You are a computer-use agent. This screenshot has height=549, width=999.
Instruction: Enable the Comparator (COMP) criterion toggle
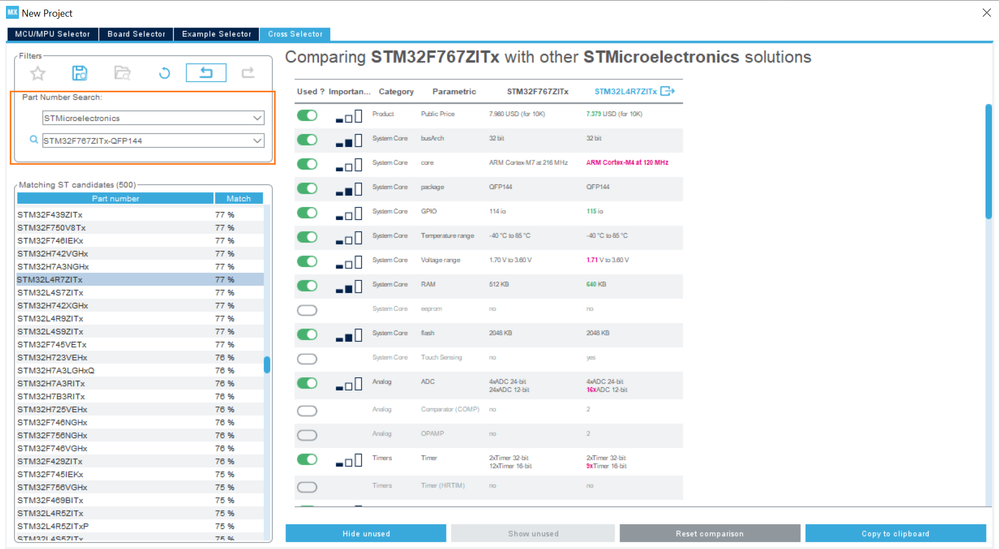click(x=307, y=411)
